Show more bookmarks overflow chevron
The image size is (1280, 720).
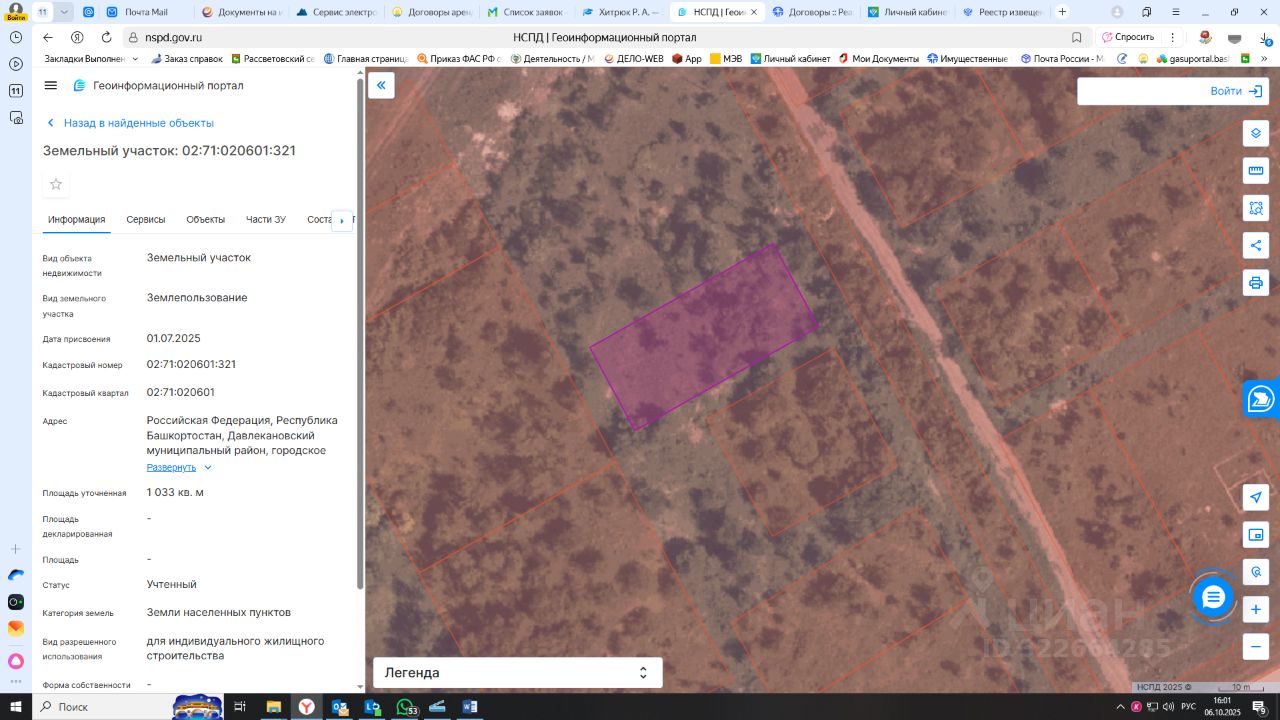pyautogui.click(x=1264, y=59)
